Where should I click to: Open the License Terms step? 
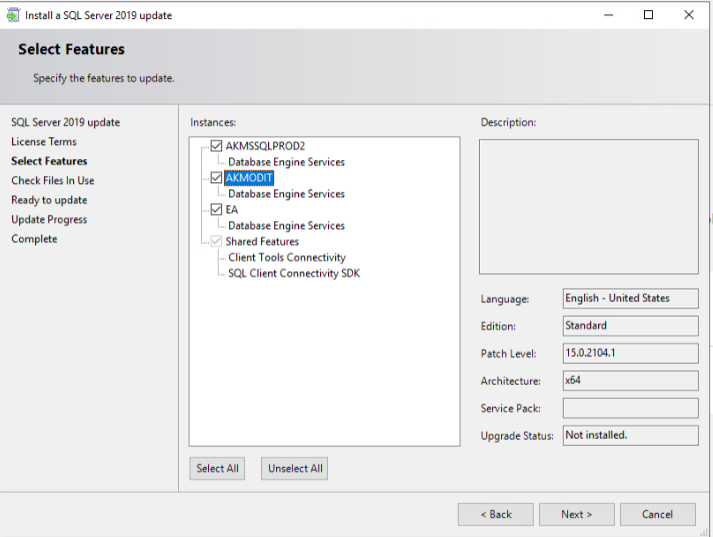click(x=44, y=142)
